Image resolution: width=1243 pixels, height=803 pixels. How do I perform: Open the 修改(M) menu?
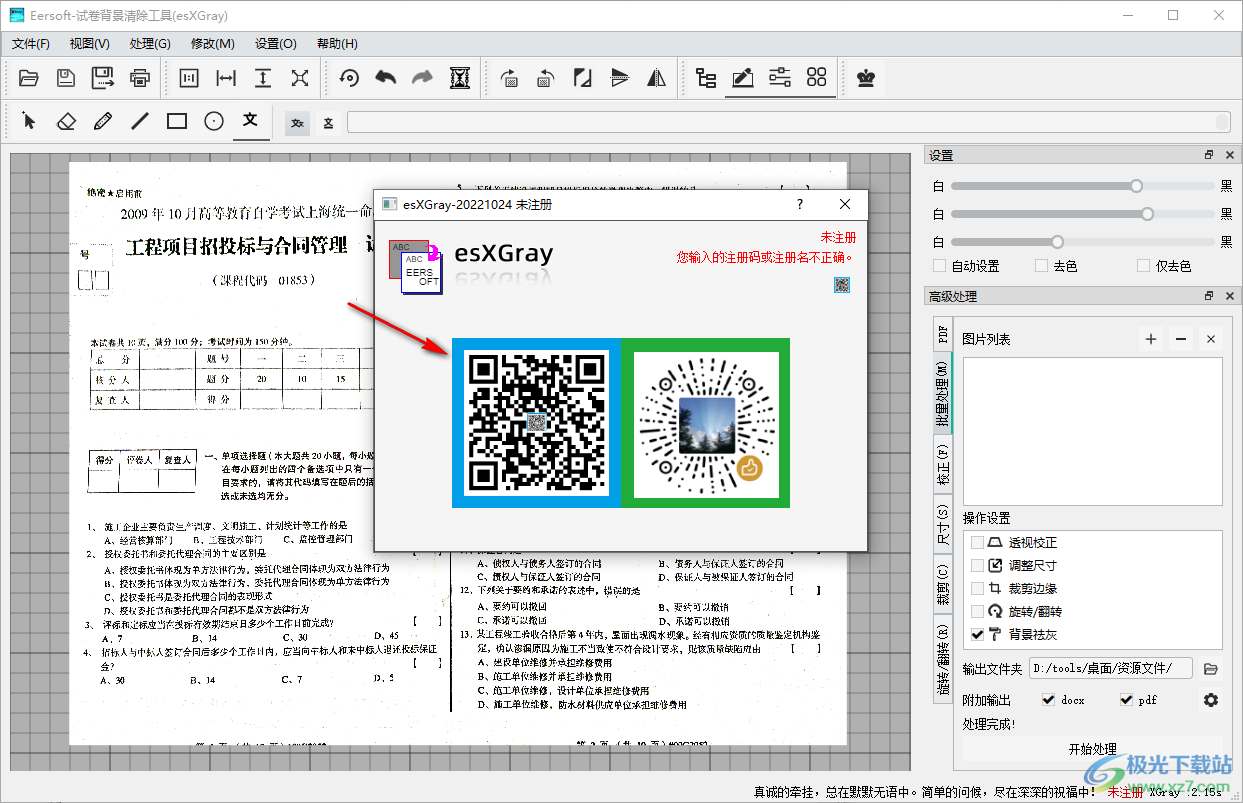click(213, 44)
